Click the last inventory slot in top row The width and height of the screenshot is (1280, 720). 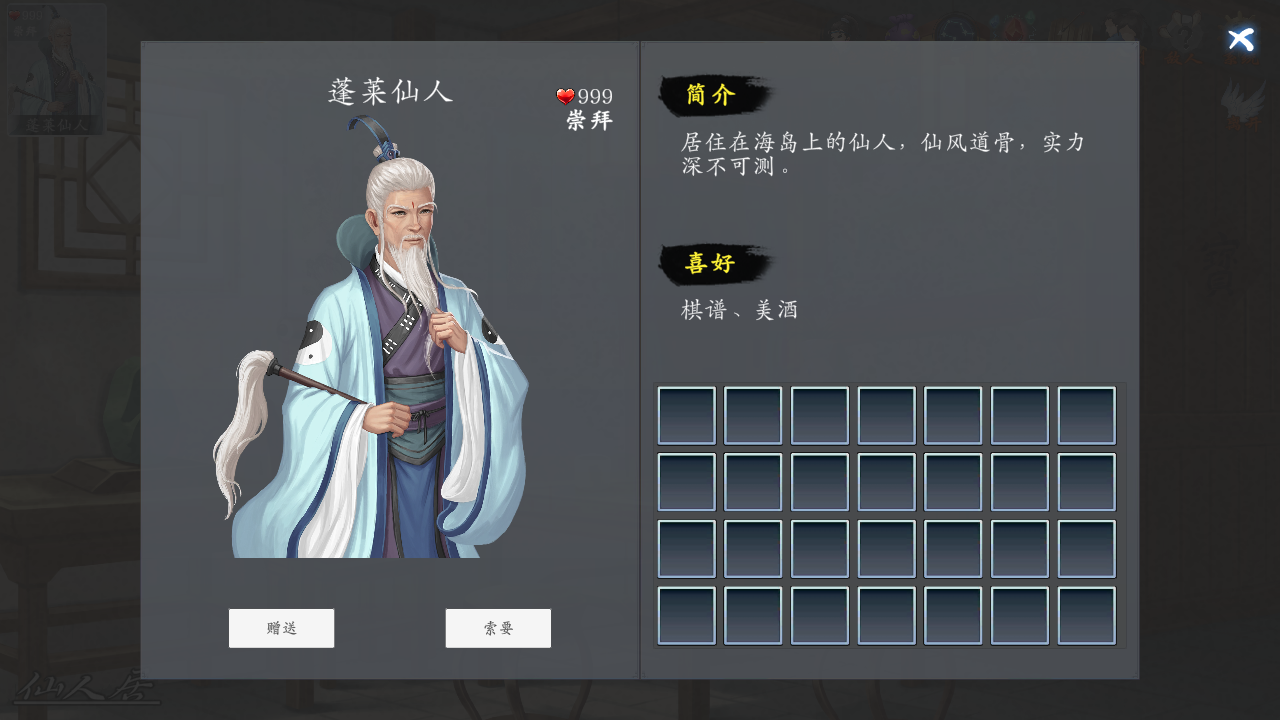pos(1087,415)
